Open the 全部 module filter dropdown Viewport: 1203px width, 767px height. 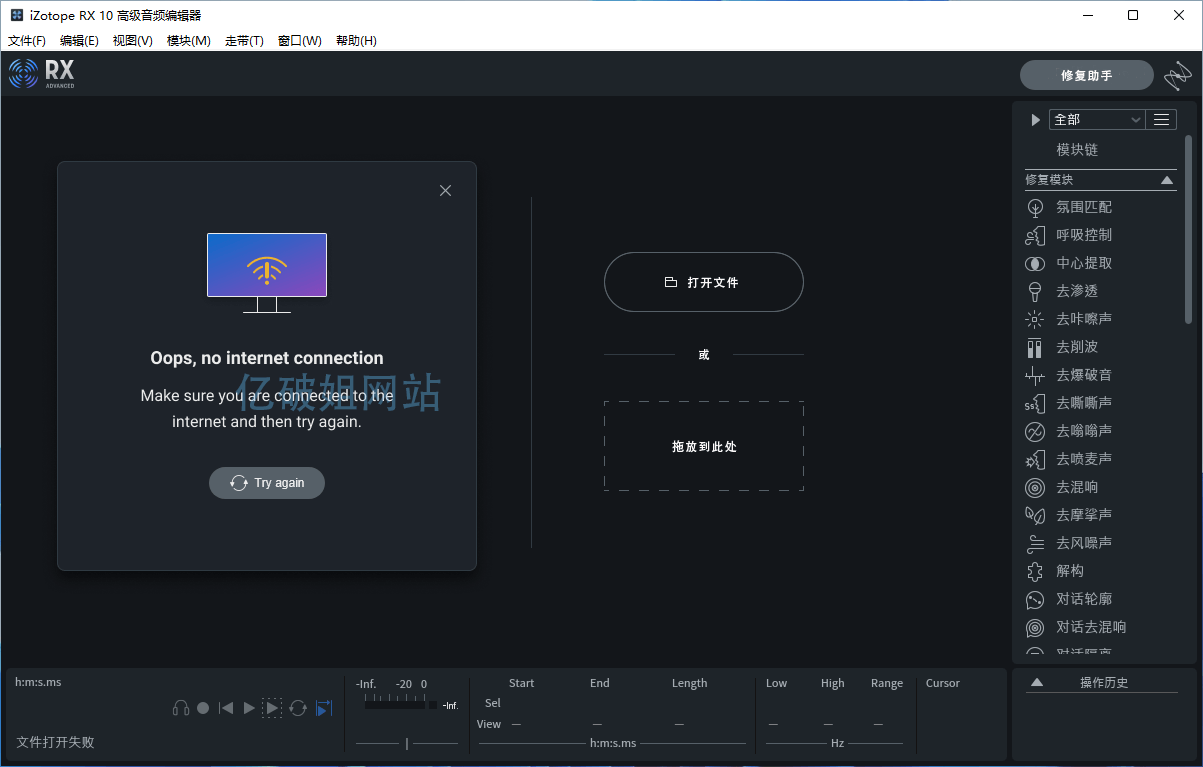pos(1096,120)
